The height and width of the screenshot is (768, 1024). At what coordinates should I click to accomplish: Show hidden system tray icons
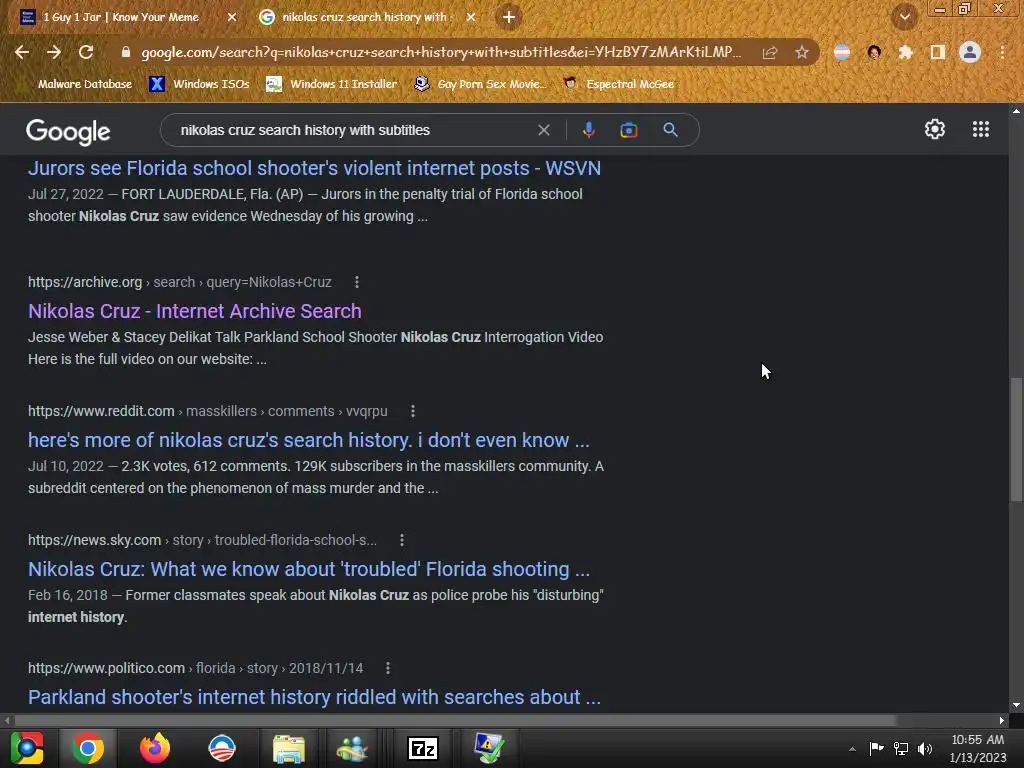852,749
